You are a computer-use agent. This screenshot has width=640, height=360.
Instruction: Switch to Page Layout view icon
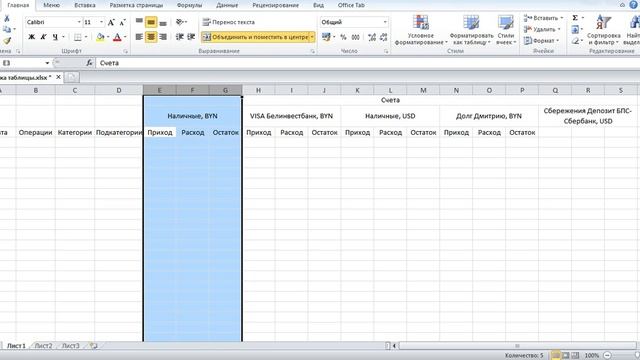coord(565,356)
